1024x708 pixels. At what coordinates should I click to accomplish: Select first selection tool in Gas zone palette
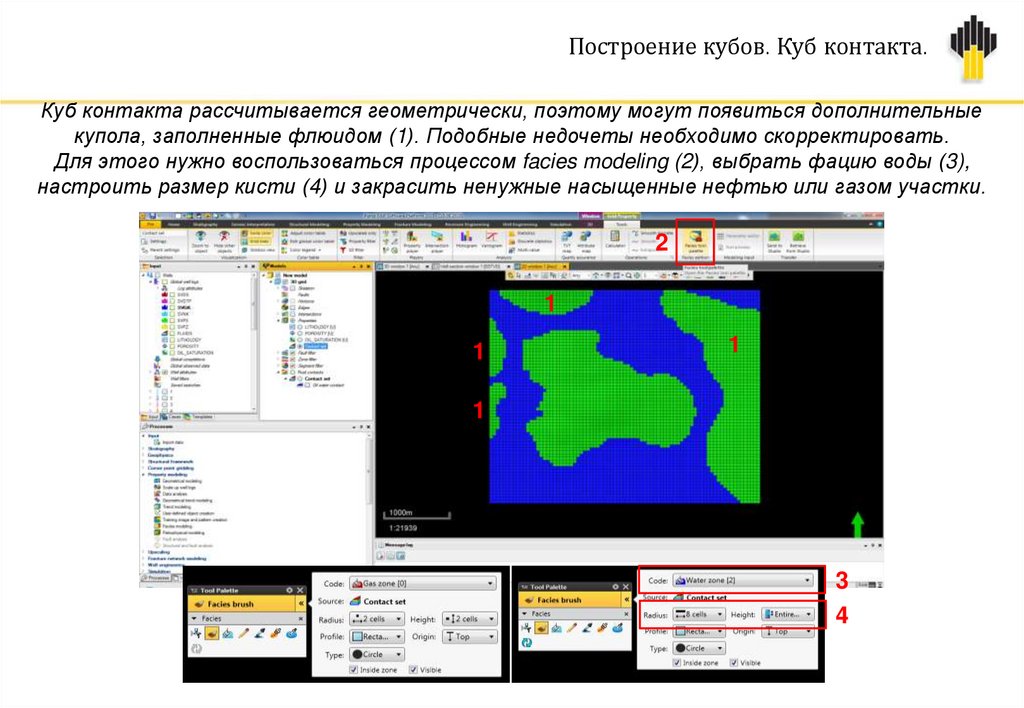pyautogui.click(x=196, y=633)
